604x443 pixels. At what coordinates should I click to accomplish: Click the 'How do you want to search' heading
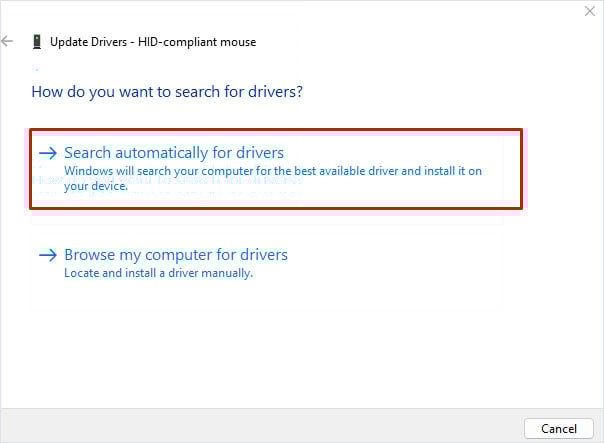tap(167, 91)
